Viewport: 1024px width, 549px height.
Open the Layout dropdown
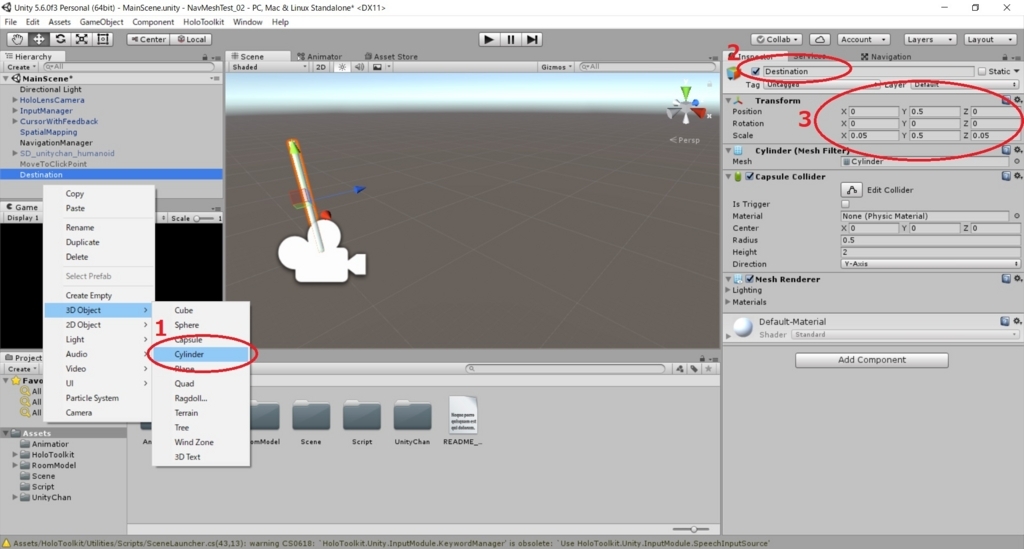click(x=989, y=39)
